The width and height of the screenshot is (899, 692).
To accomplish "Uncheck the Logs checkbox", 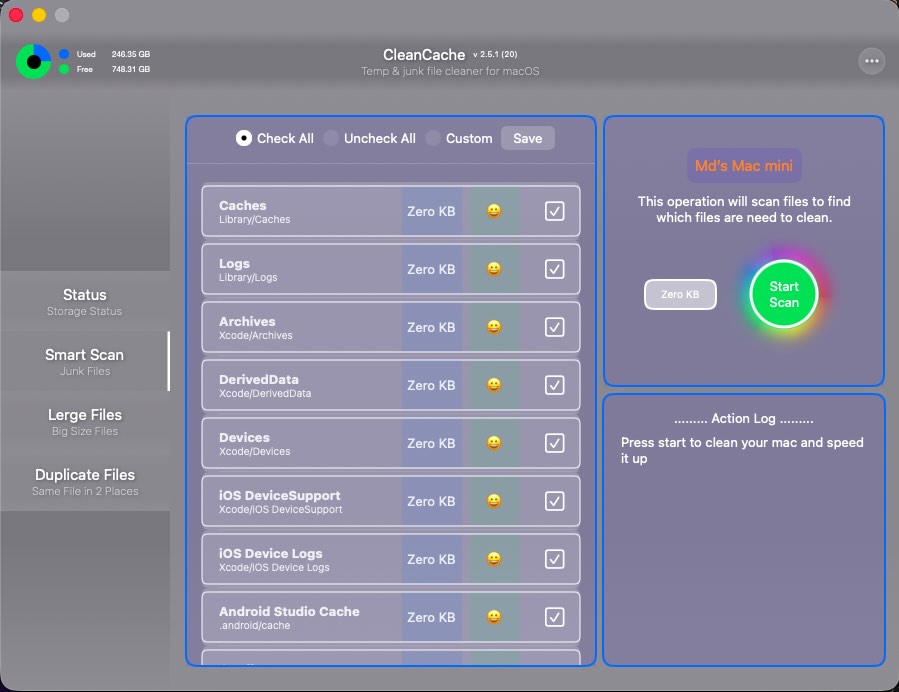I will (554, 269).
